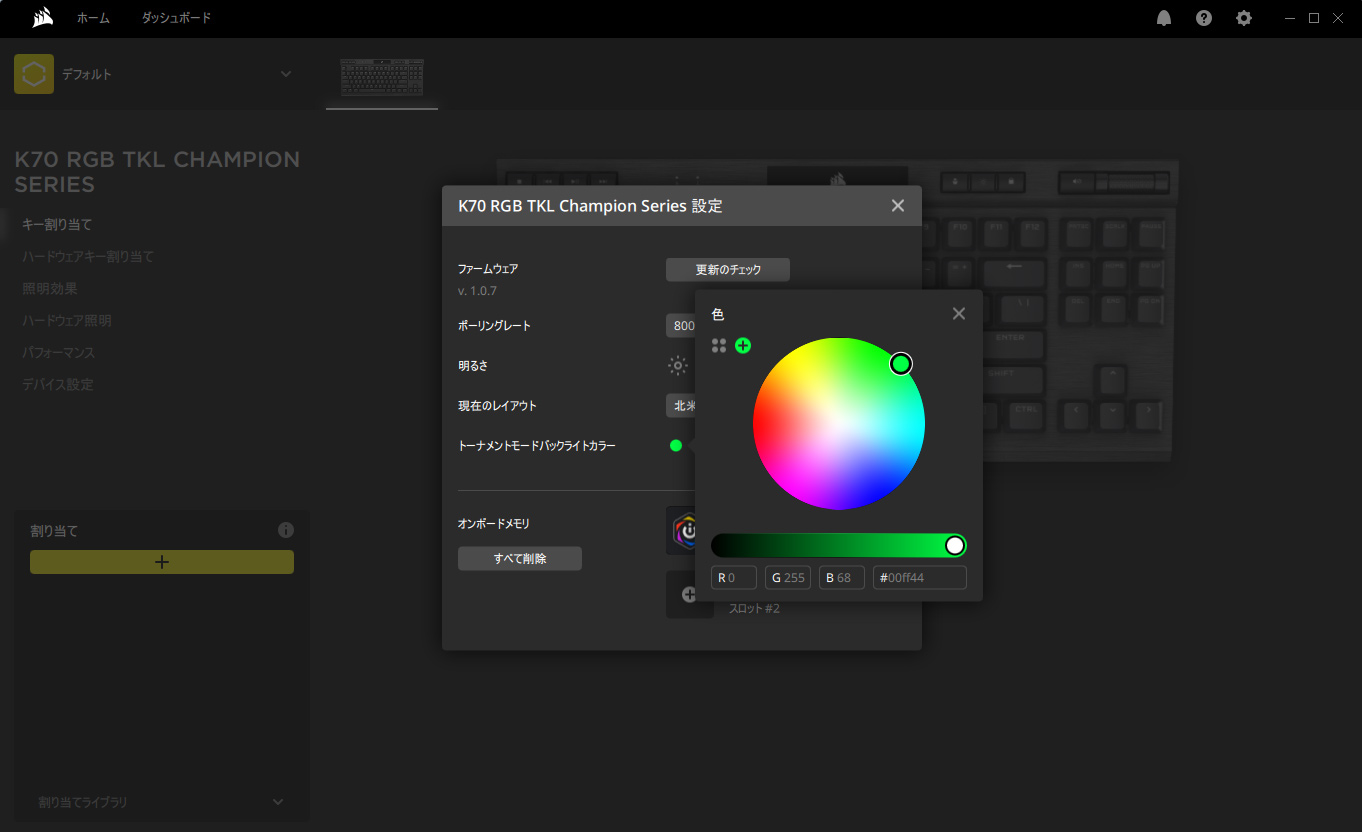
Task: Click the green add color plus icon
Action: tap(743, 346)
